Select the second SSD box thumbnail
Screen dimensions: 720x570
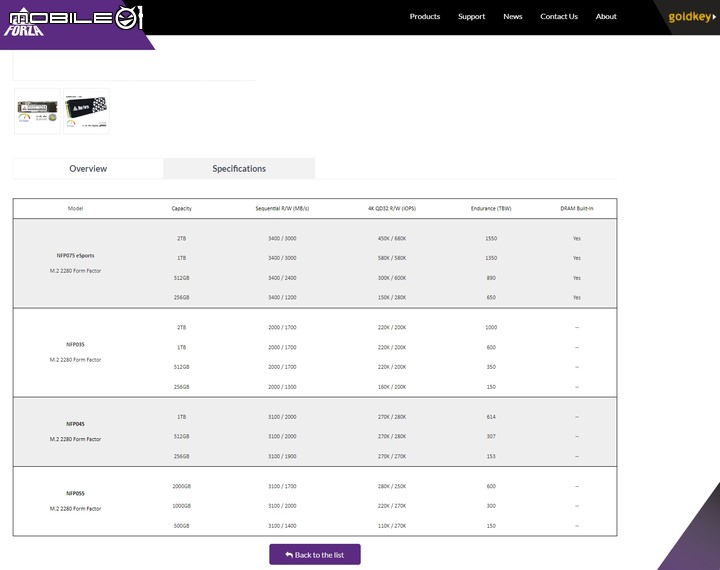(86, 111)
